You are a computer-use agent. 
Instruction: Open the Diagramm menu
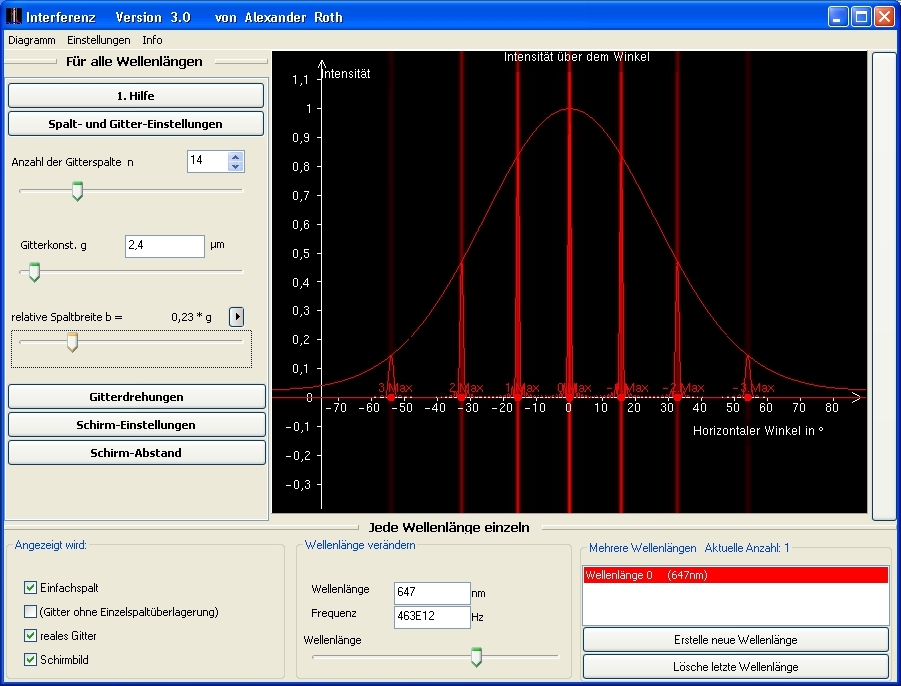[32, 40]
